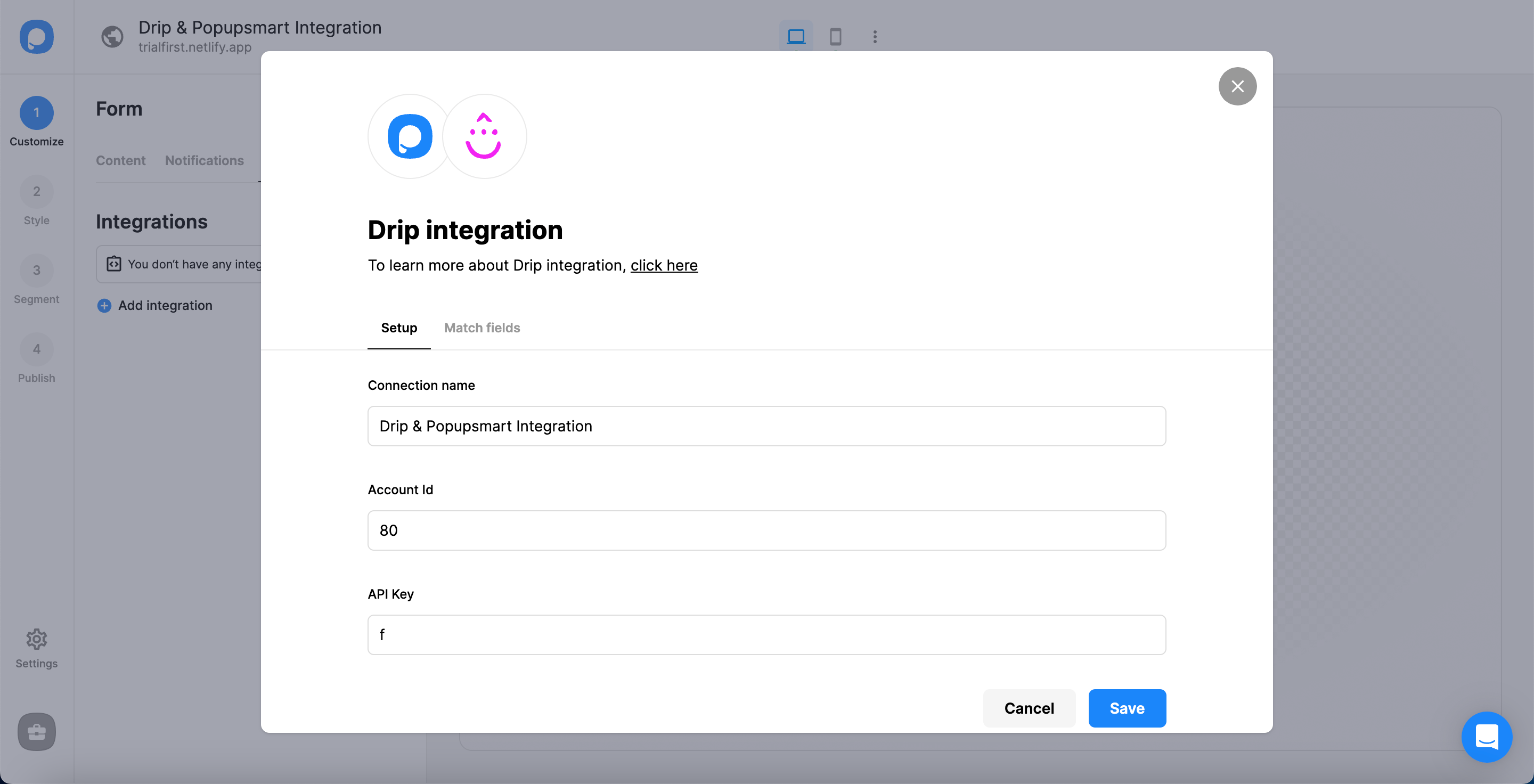Image resolution: width=1534 pixels, height=784 pixels.
Task: Focus the Connection name field
Action: click(766, 426)
